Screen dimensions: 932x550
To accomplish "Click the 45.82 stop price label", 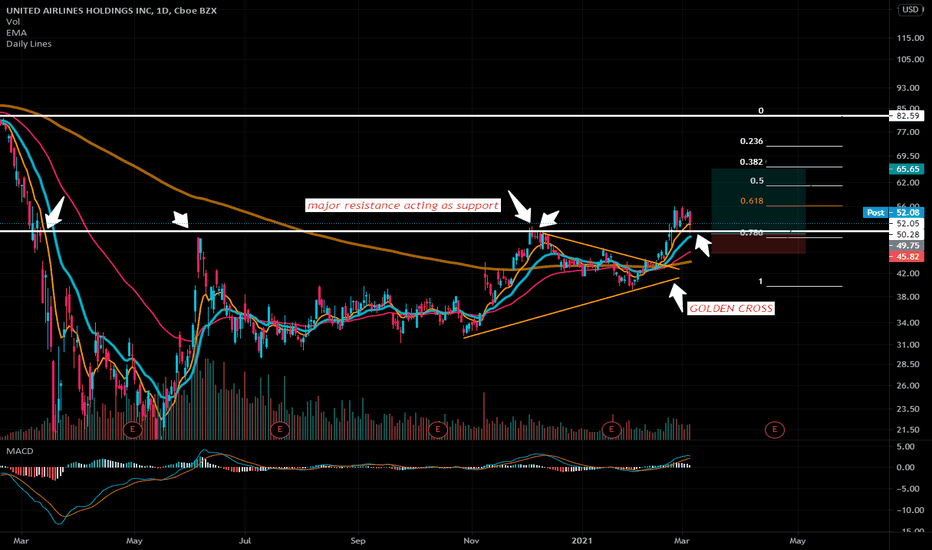I will pos(907,257).
